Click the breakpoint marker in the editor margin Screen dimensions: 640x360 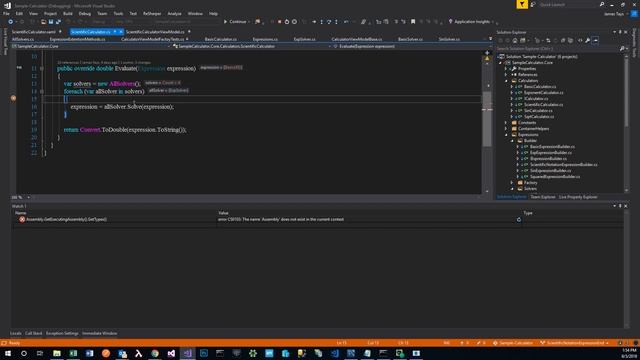coord(13,98)
